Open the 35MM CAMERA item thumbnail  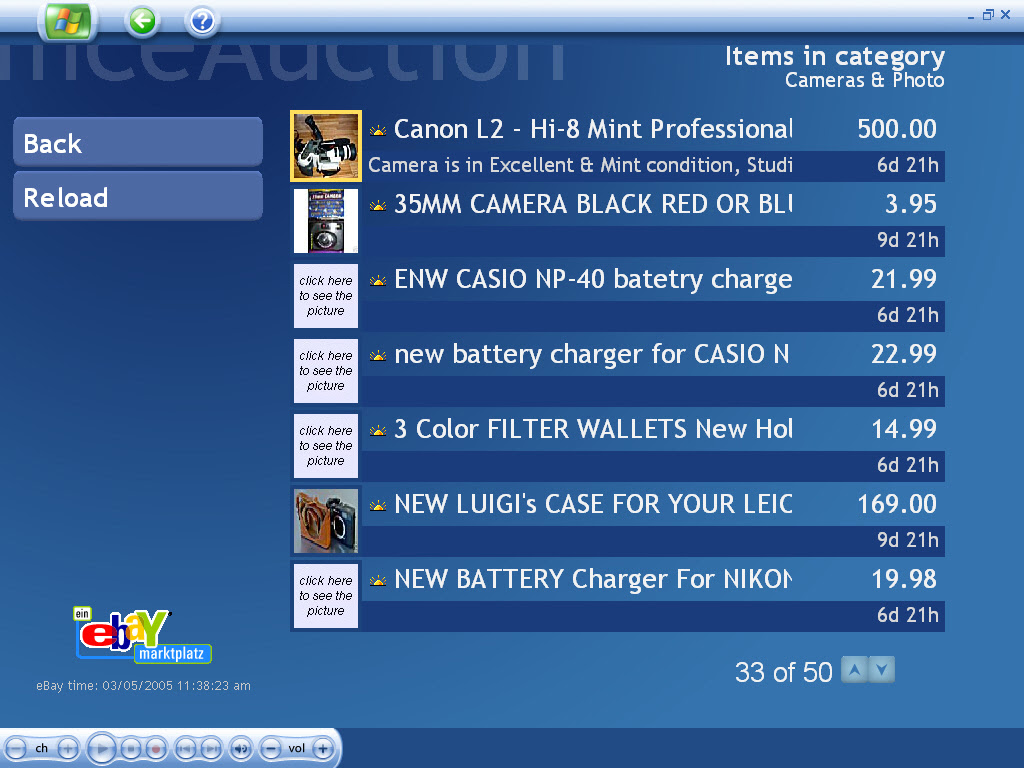coord(326,221)
